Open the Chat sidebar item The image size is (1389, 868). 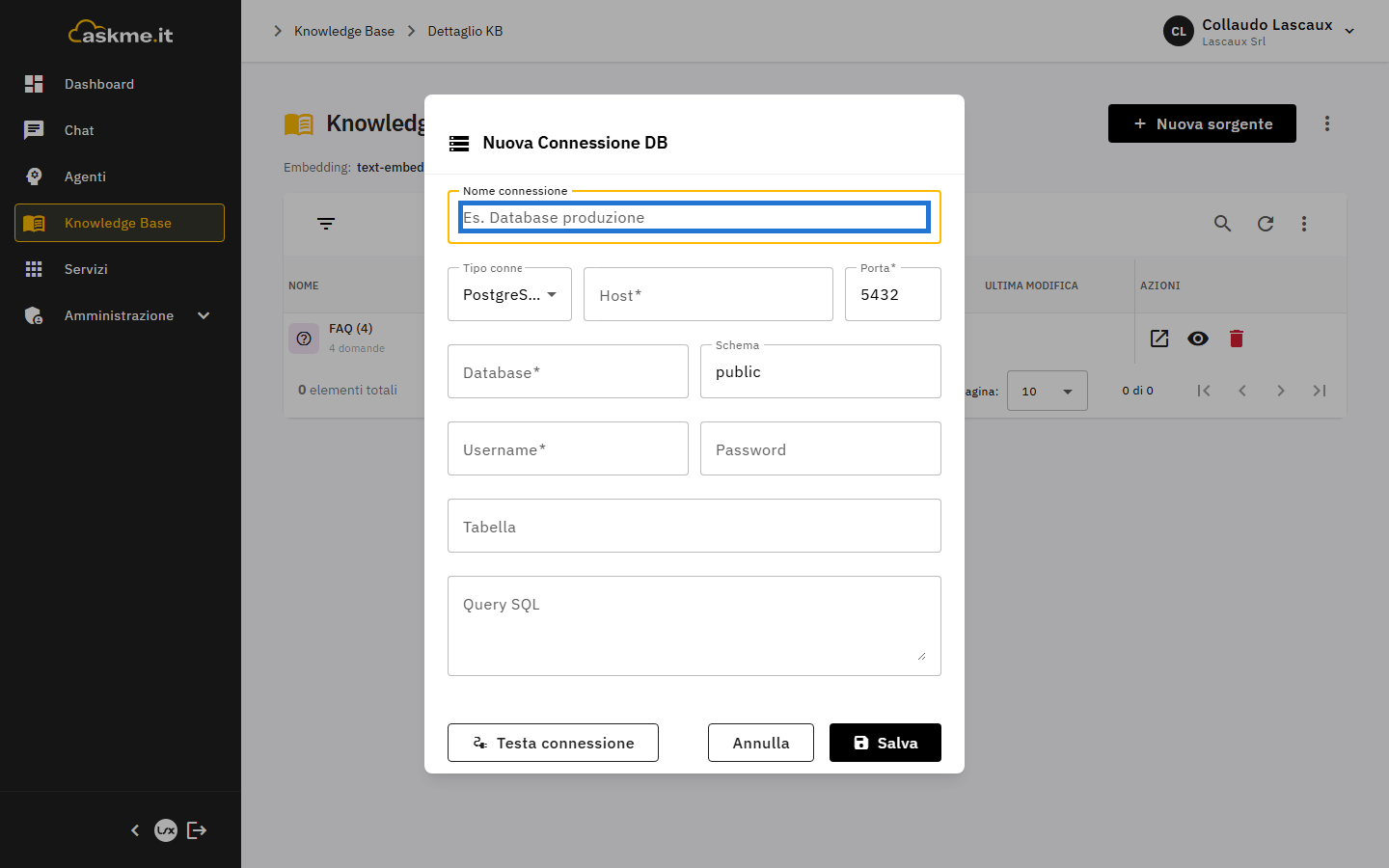(x=120, y=130)
